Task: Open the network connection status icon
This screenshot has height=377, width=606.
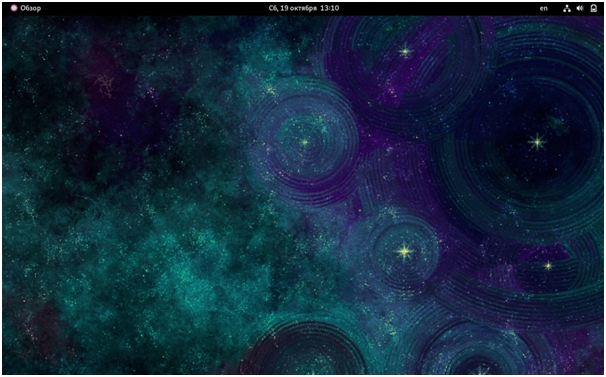Action: [567, 8]
